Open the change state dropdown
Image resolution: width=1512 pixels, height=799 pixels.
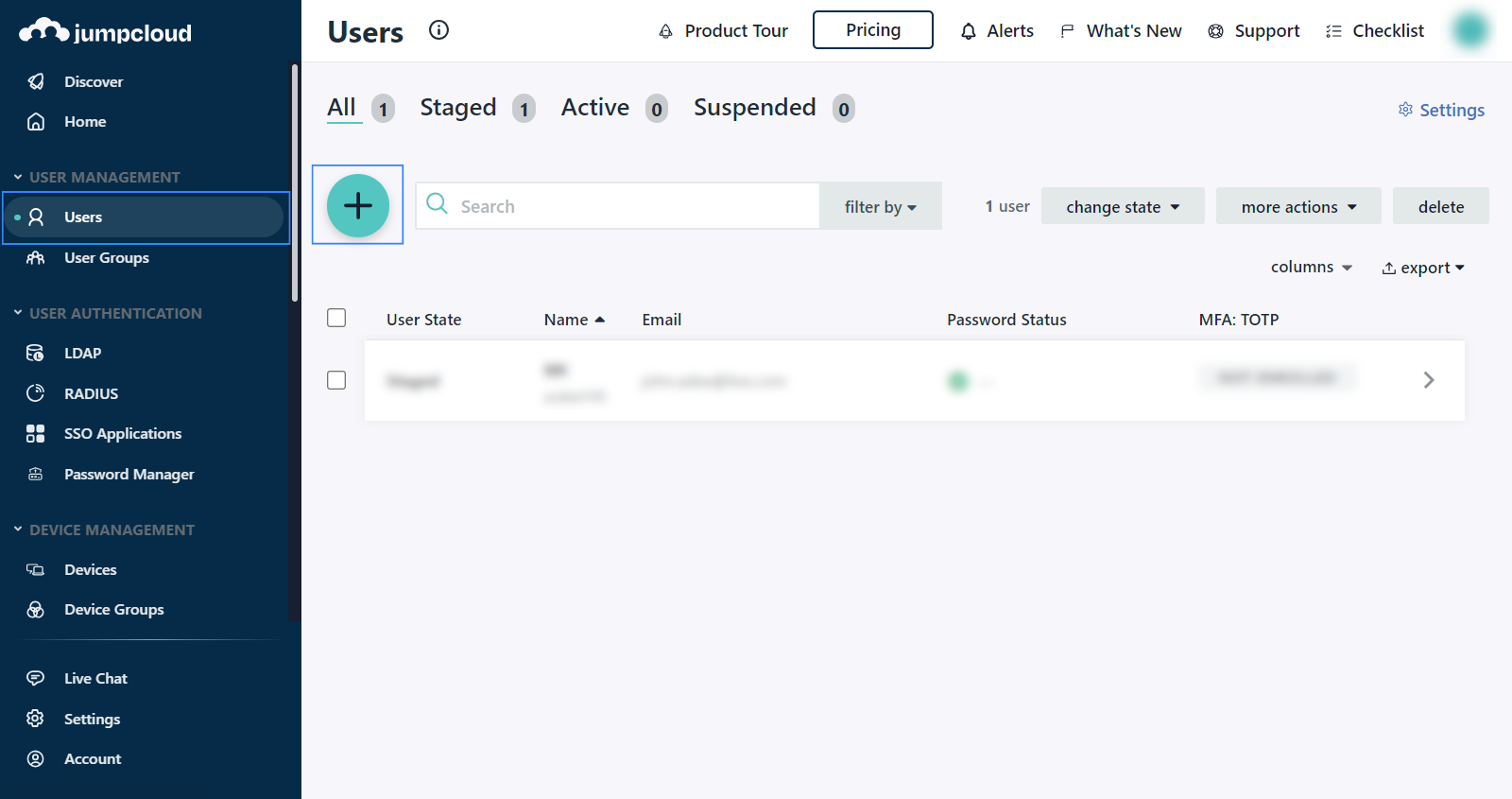(x=1122, y=207)
